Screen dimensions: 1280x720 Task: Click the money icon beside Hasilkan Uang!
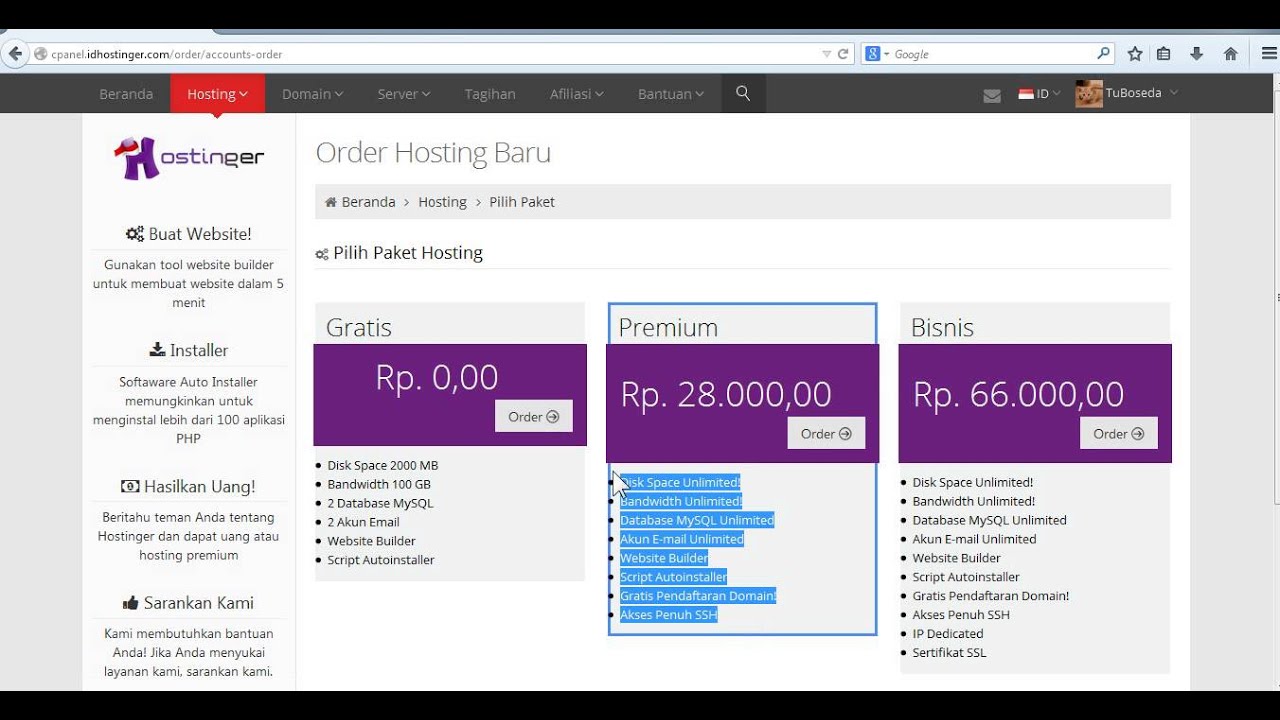(130, 486)
